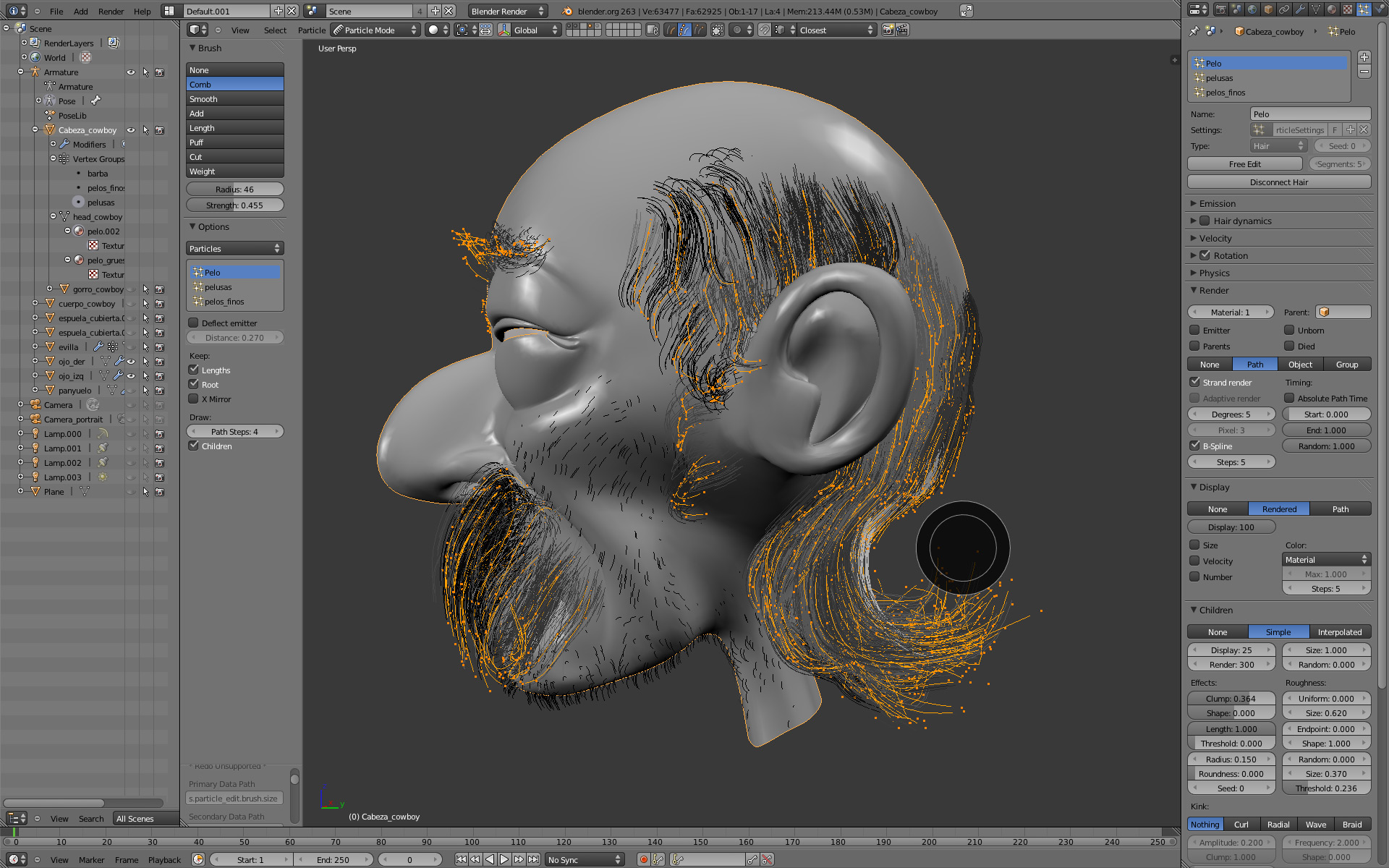Screen dimensions: 1389x868
Task: Open the Render menu in top bar
Action: pos(111,11)
